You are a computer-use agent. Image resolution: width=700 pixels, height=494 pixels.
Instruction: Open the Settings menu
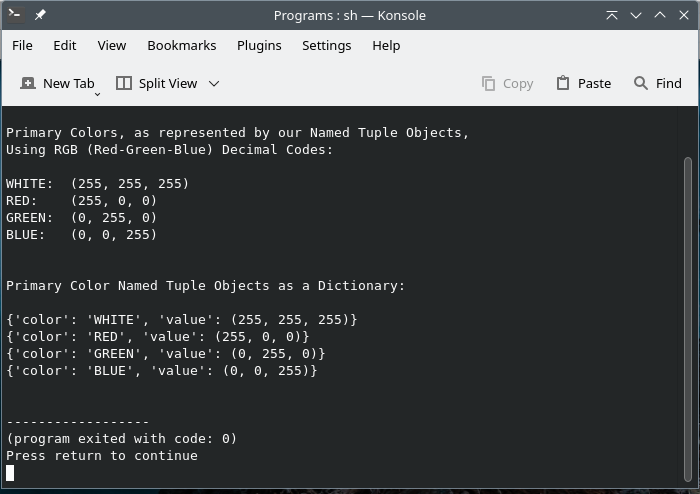point(326,46)
